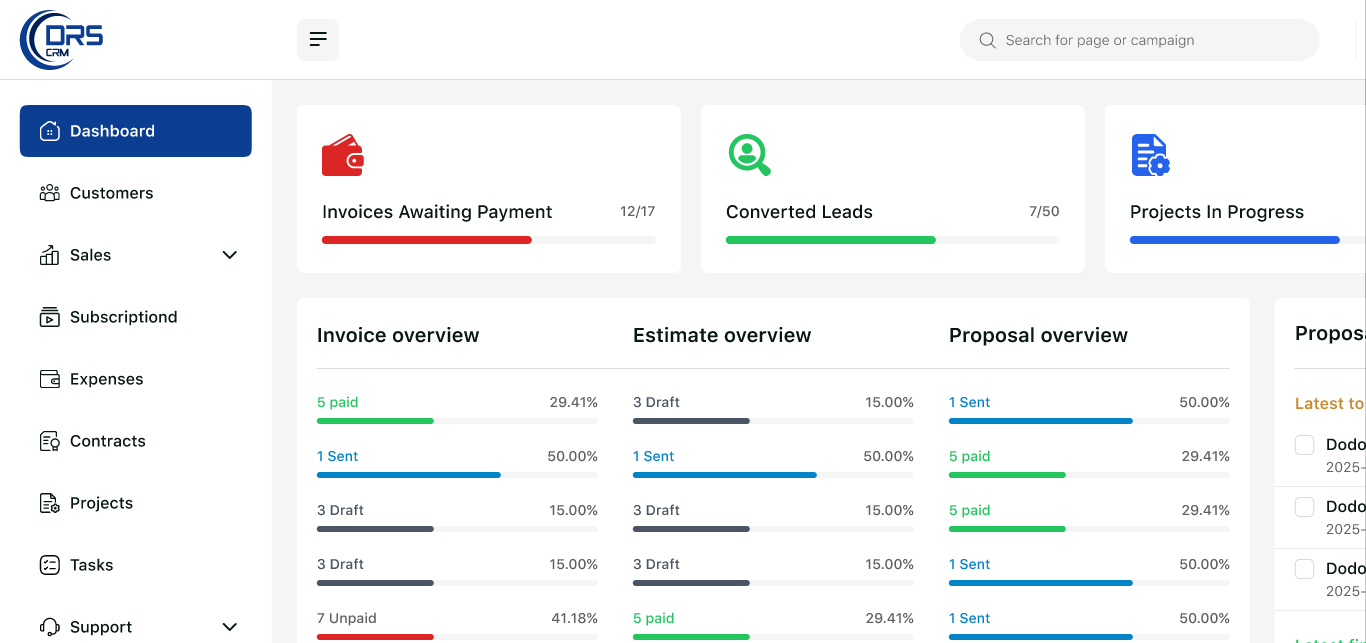Viewport: 1366px width, 643px height.
Task: Click the Contracts icon in sidebar
Action: pyautogui.click(x=49, y=441)
